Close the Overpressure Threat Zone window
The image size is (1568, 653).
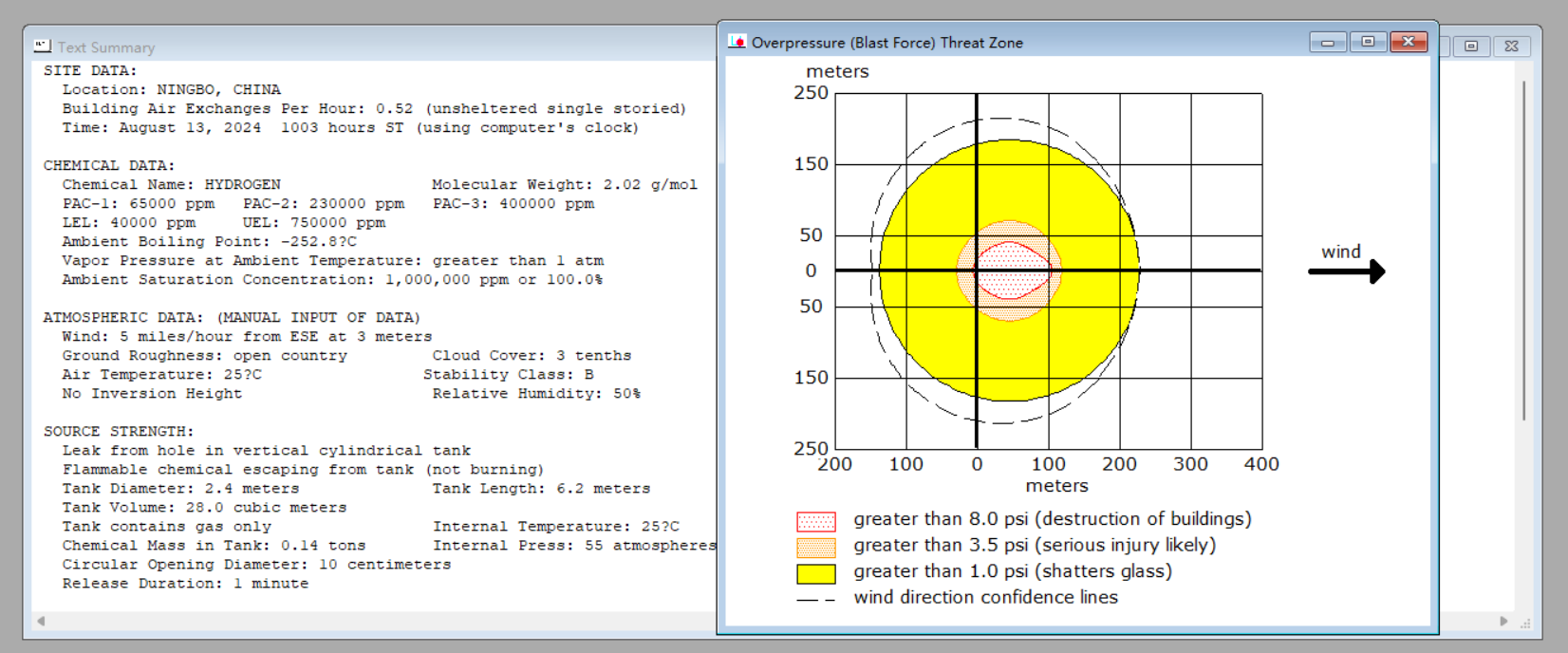tap(1409, 42)
